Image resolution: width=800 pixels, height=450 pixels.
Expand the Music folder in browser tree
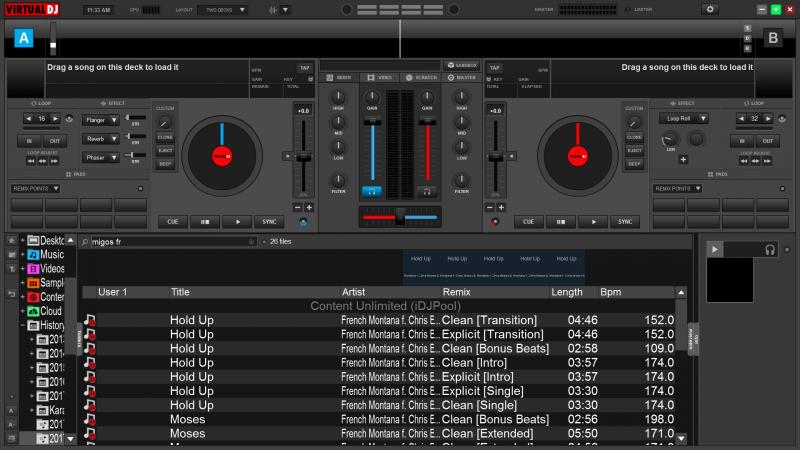22,254
